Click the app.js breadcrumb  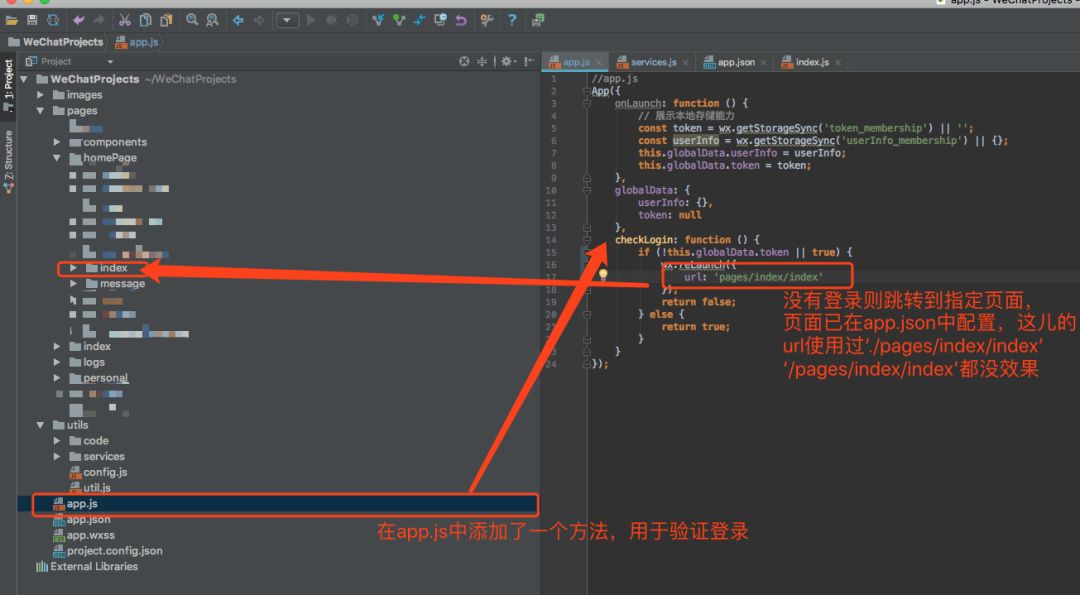(x=137, y=42)
